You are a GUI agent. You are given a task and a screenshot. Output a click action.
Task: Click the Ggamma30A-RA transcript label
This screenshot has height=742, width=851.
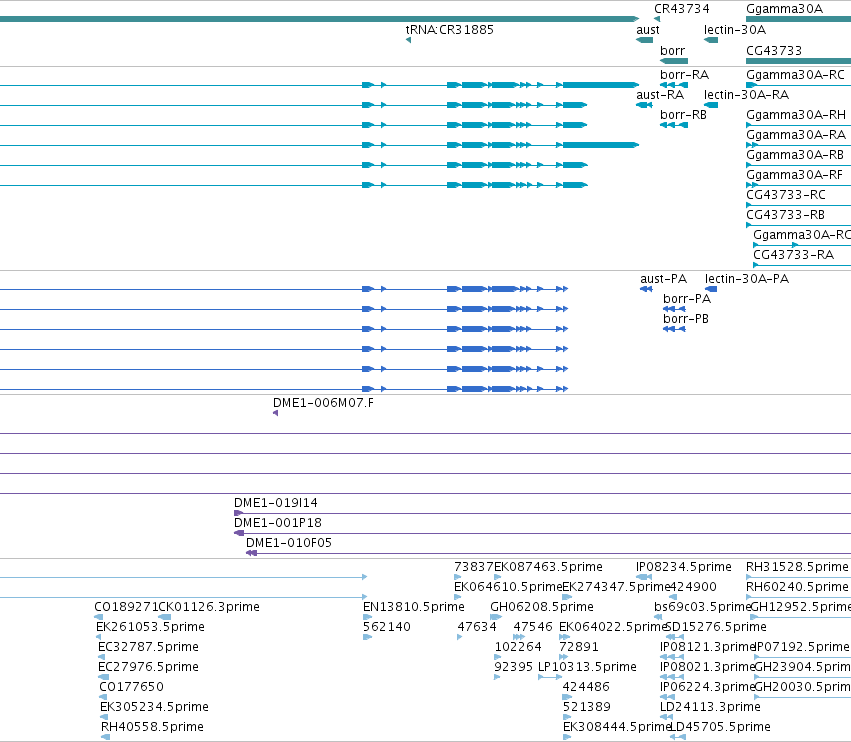coord(796,135)
